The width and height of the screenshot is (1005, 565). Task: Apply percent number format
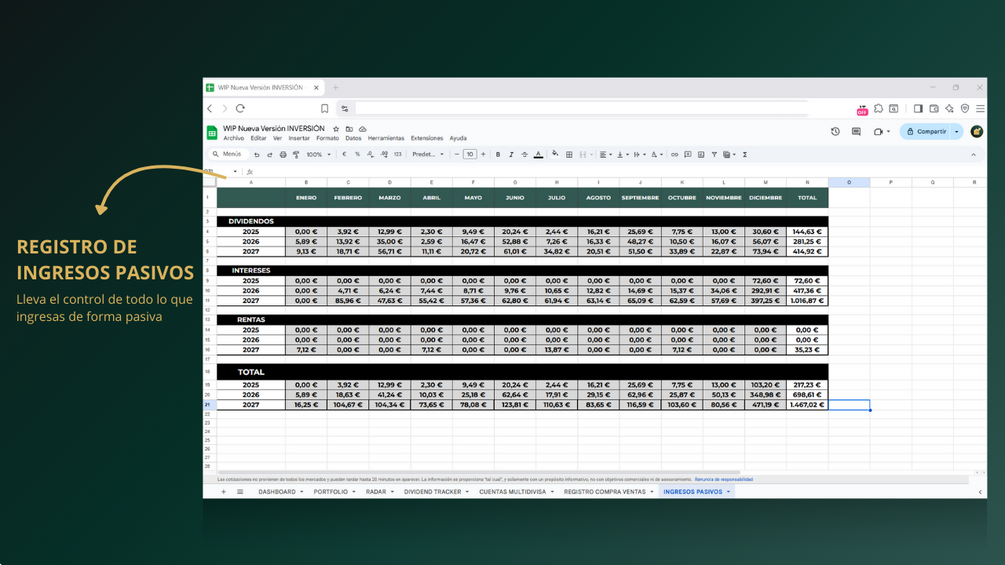pyautogui.click(x=358, y=154)
